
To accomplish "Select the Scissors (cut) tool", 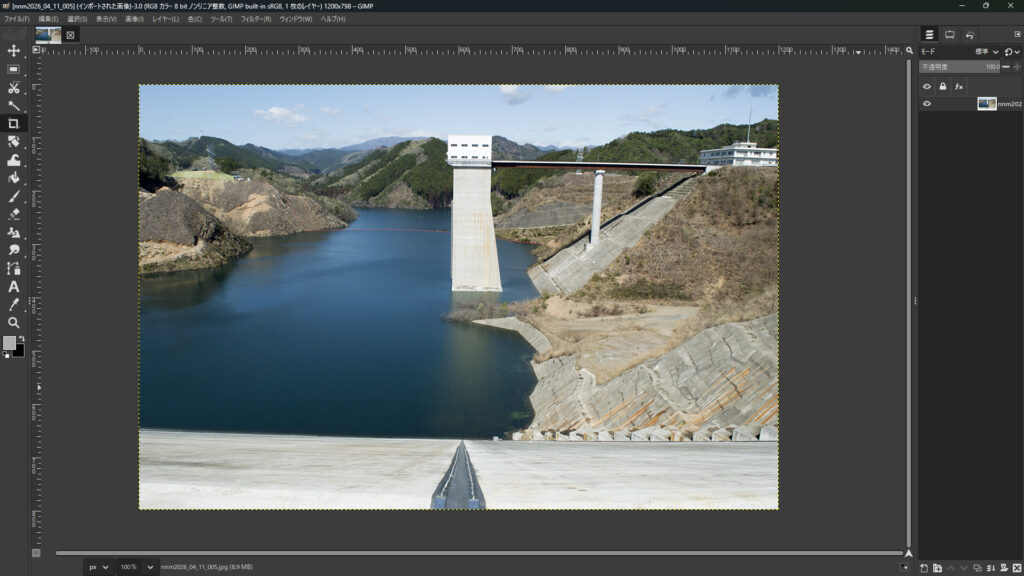I will pyautogui.click(x=14, y=88).
